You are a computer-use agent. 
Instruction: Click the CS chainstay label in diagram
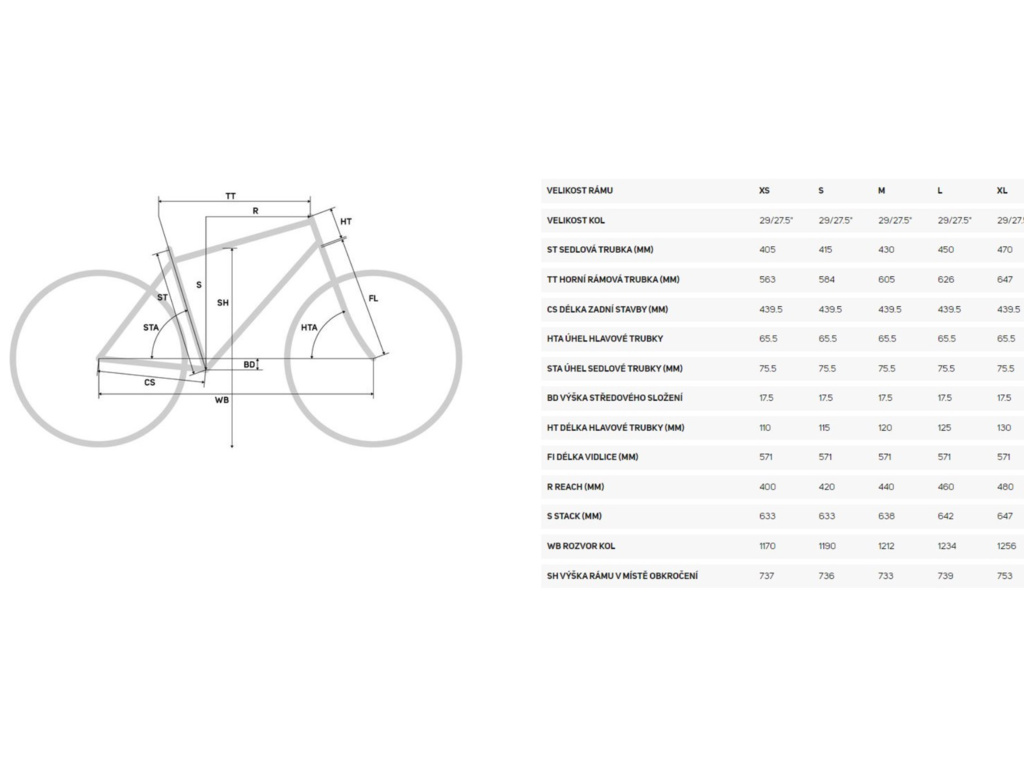pos(149,382)
